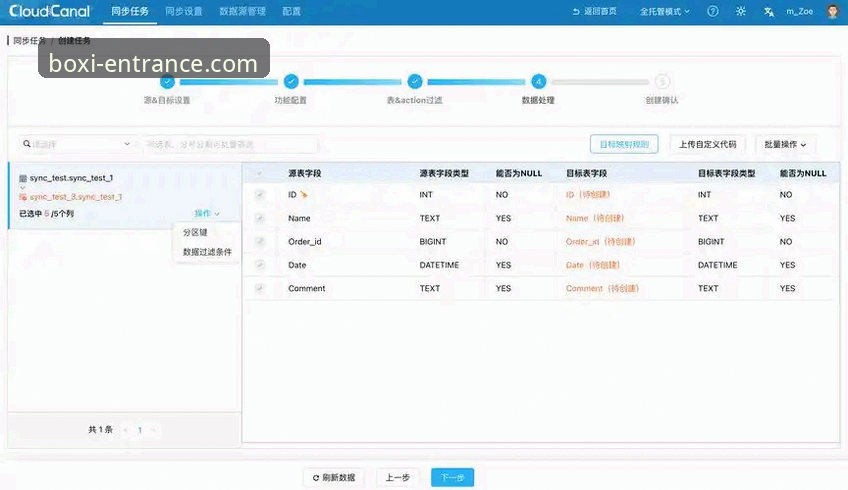This screenshot has width=848, height=490.
Task: Toggle the theme sun icon
Action: click(x=741, y=11)
